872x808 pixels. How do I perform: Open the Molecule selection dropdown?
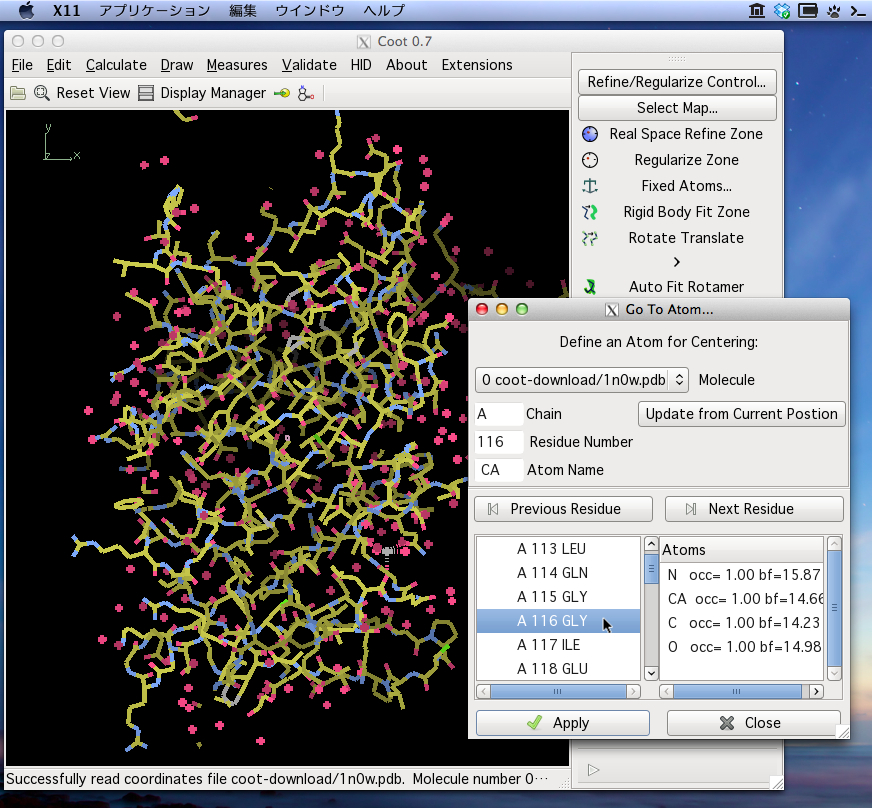(582, 380)
